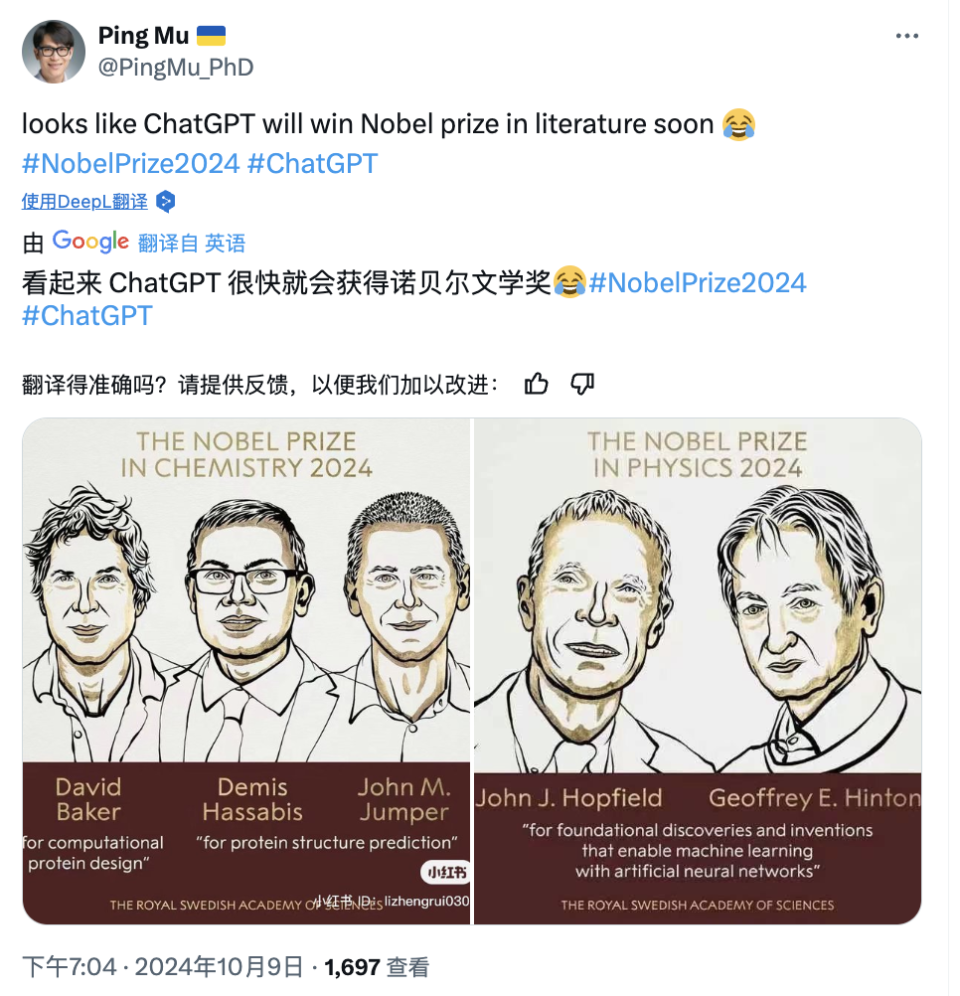The height and width of the screenshot is (996, 960).
Task: Click the Ping Mu display name
Action: point(144,36)
